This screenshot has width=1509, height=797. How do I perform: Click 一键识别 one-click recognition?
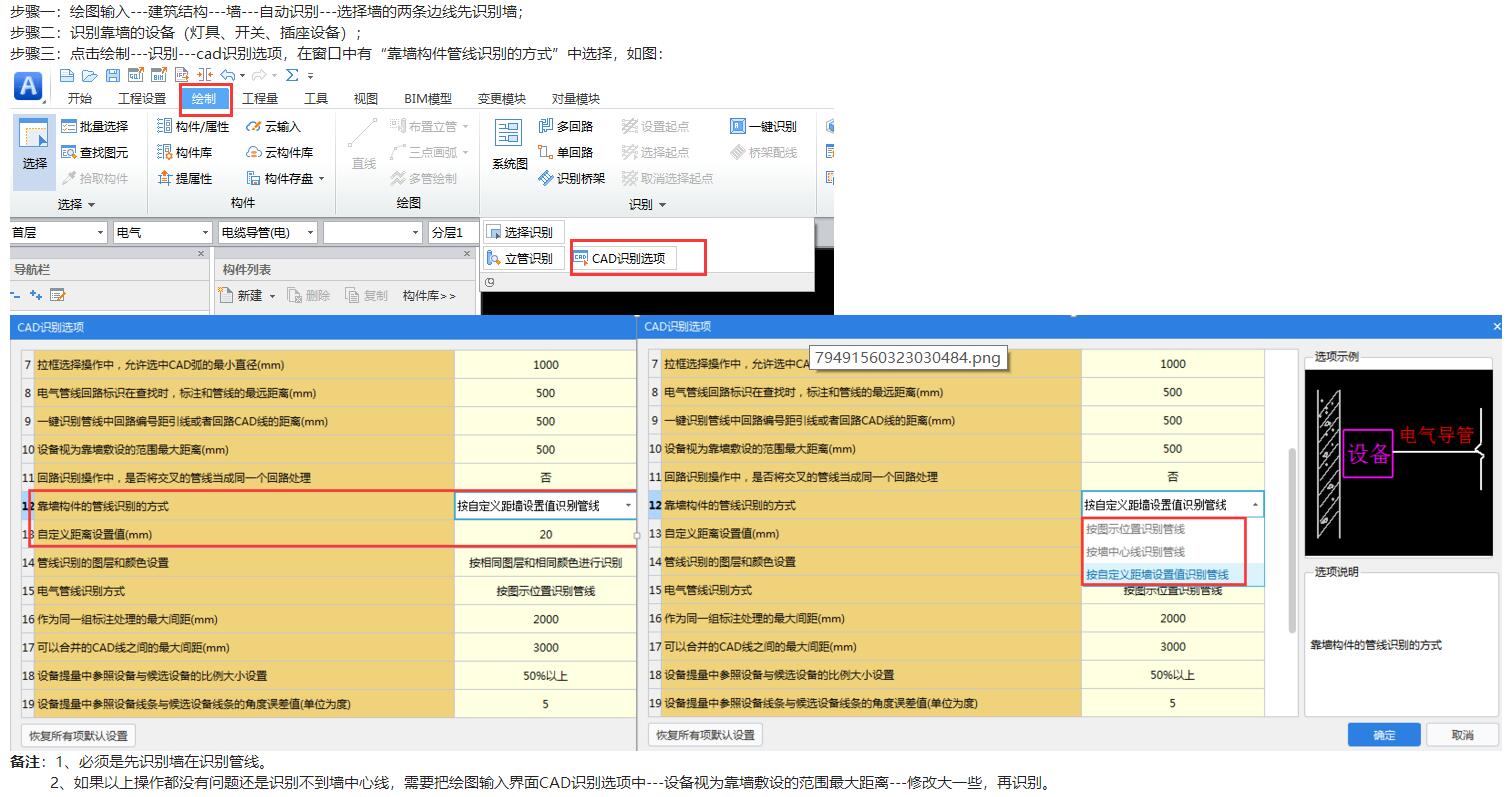pyautogui.click(x=763, y=127)
